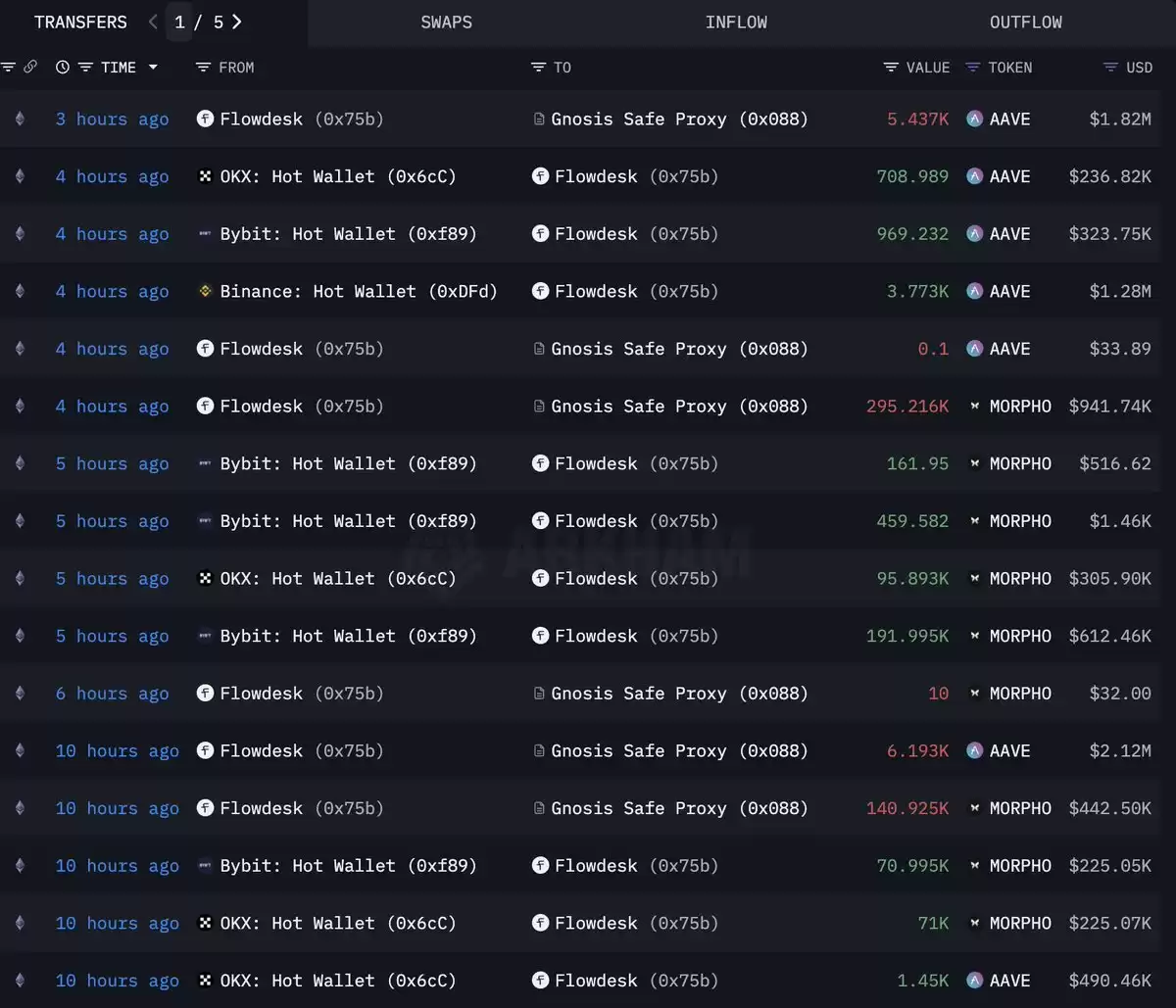Click the Flowdesk sender logo in the 6.193K row
This screenshot has width=1176, height=1008.
coord(205,750)
